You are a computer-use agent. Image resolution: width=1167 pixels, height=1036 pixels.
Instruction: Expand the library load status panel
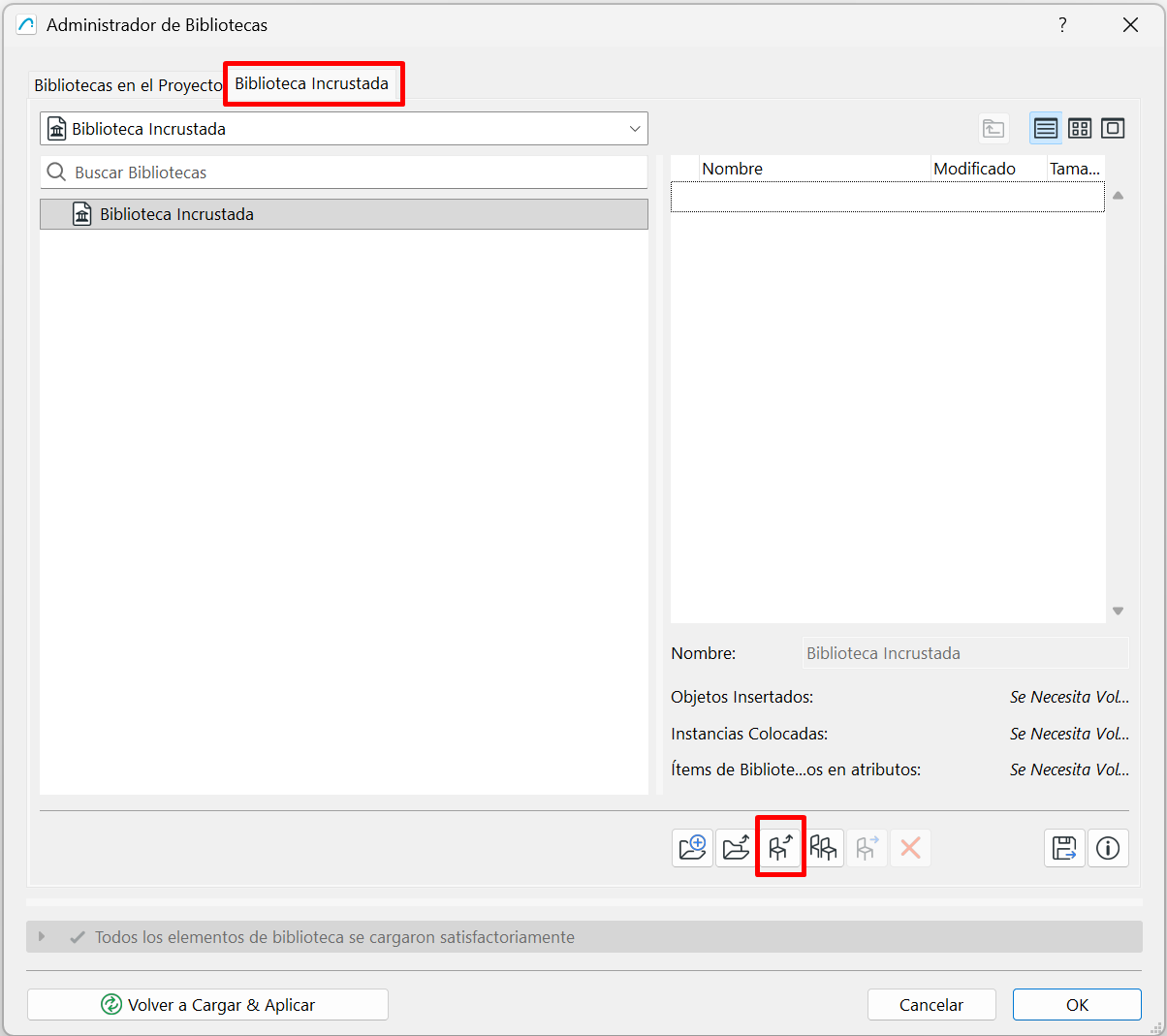pyautogui.click(x=42, y=937)
